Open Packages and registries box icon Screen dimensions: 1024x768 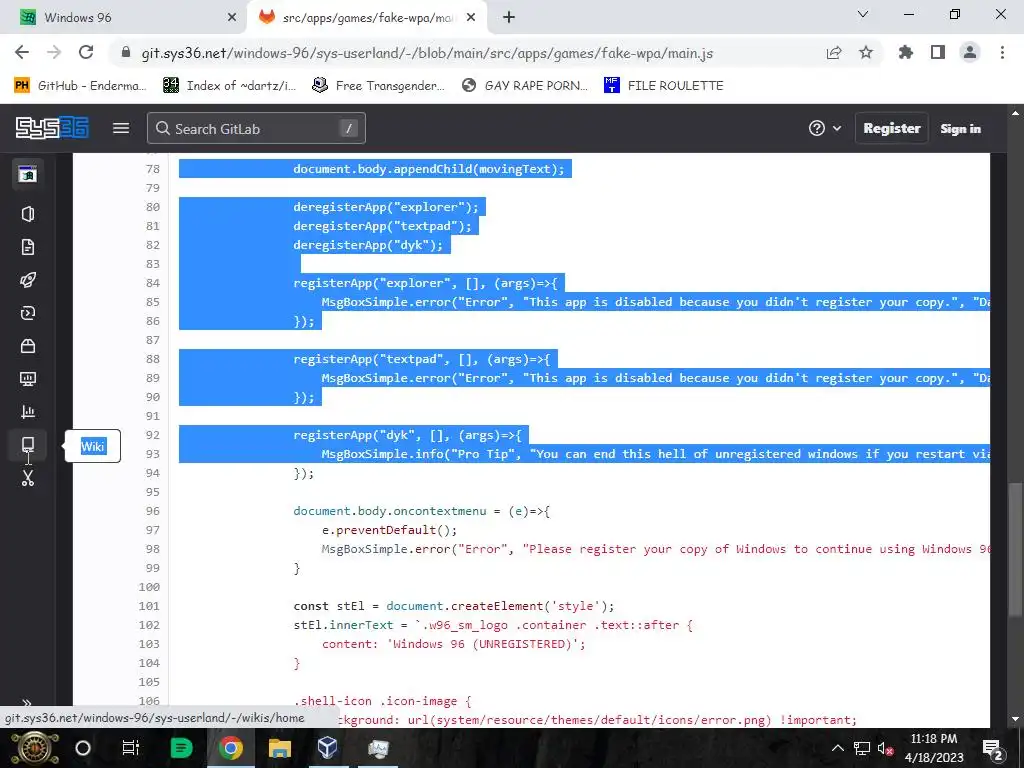pos(27,346)
